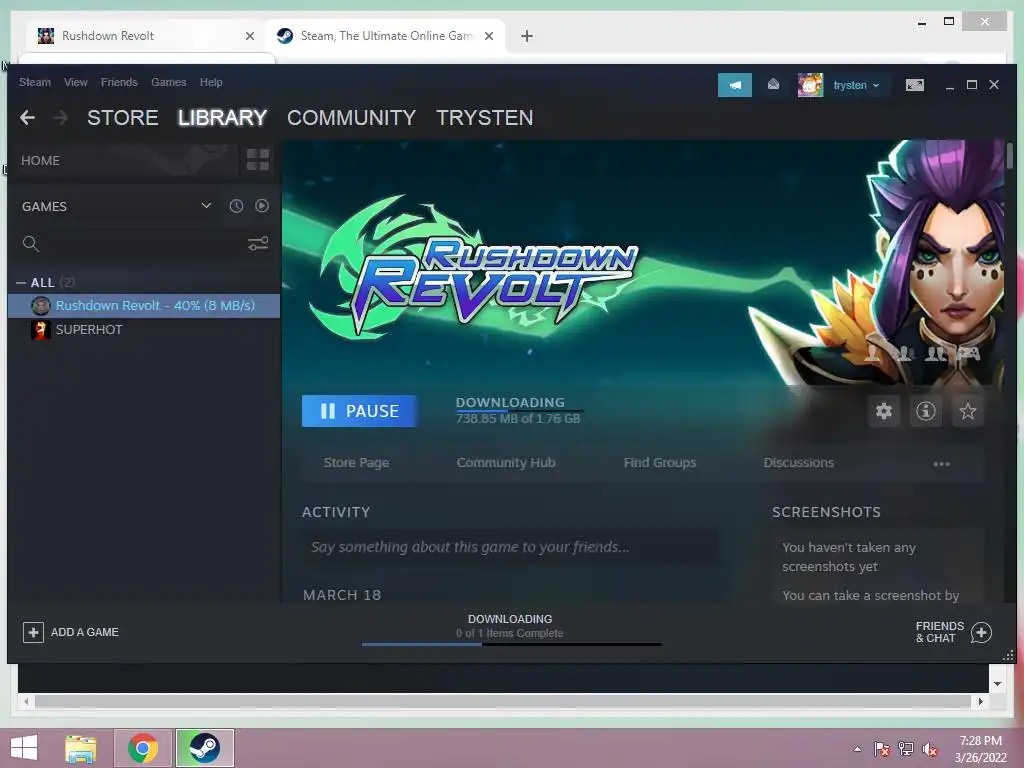Viewport: 1024px width, 768px height.
Task: Click the DOWNLOADING status near Pause
Action: point(510,402)
